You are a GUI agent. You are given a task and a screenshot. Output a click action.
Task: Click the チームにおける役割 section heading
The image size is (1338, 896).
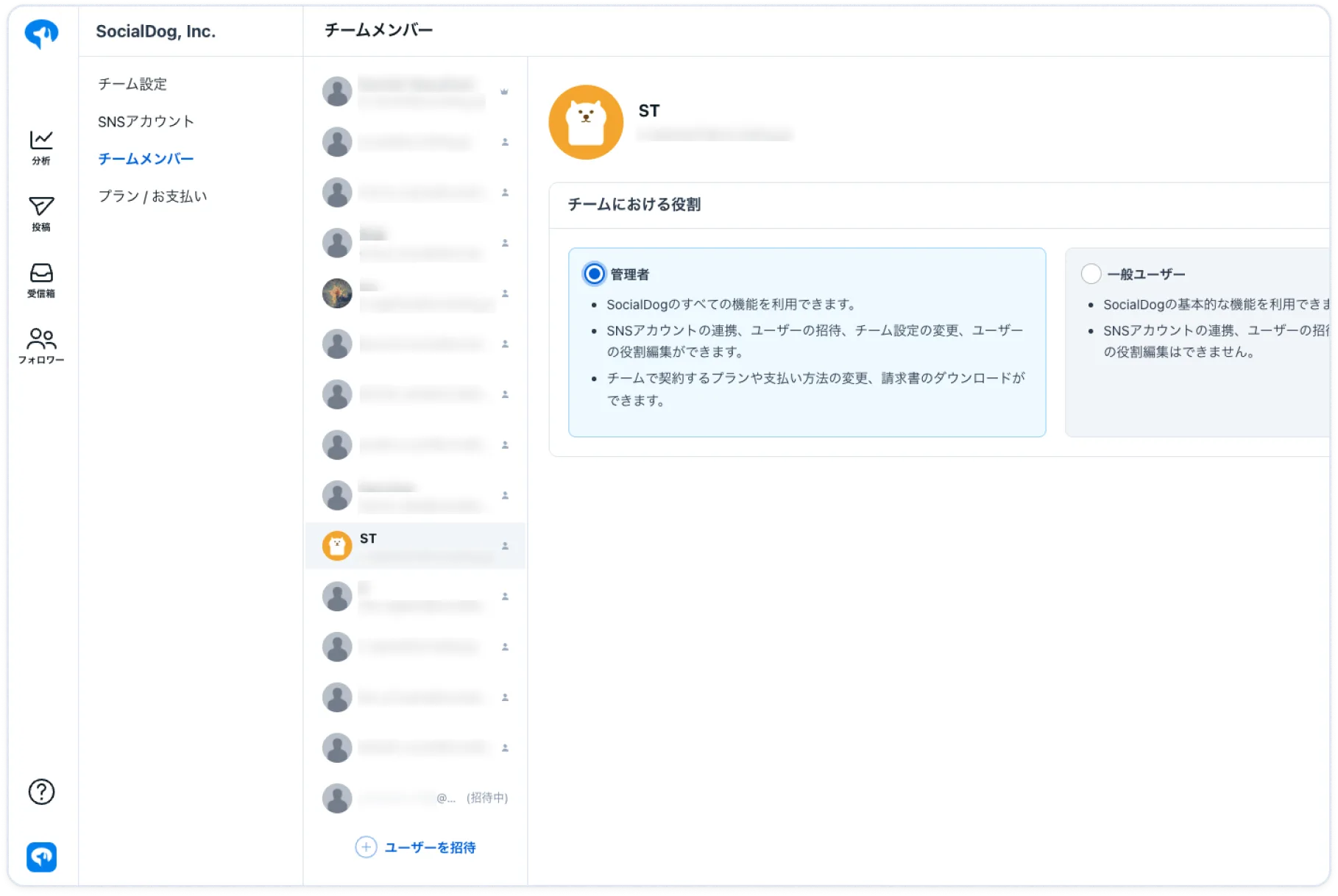pyautogui.click(x=634, y=205)
